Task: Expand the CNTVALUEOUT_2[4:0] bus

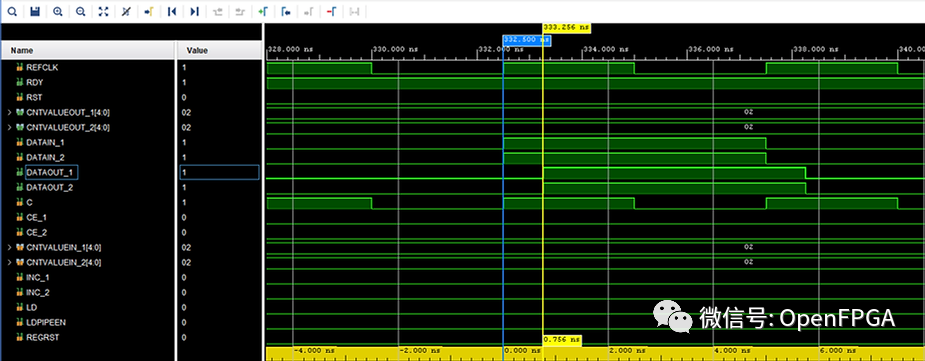Action: pyautogui.click(x=9, y=127)
